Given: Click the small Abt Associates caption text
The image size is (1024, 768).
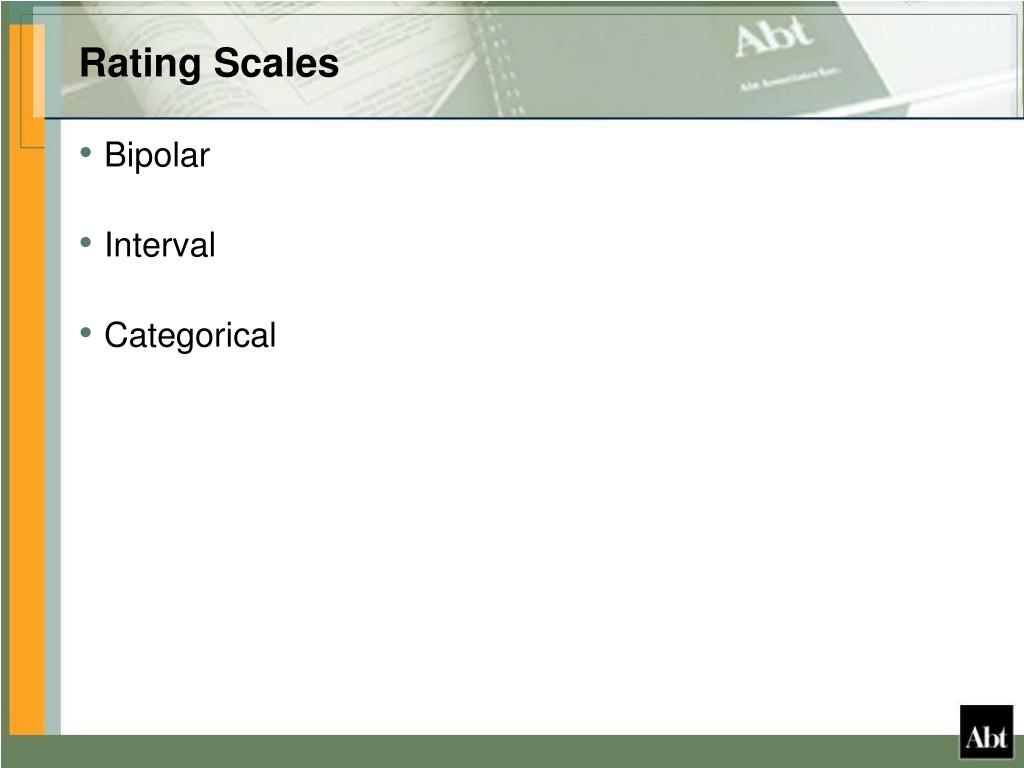Looking at the screenshot, I should pyautogui.click(x=790, y=78).
